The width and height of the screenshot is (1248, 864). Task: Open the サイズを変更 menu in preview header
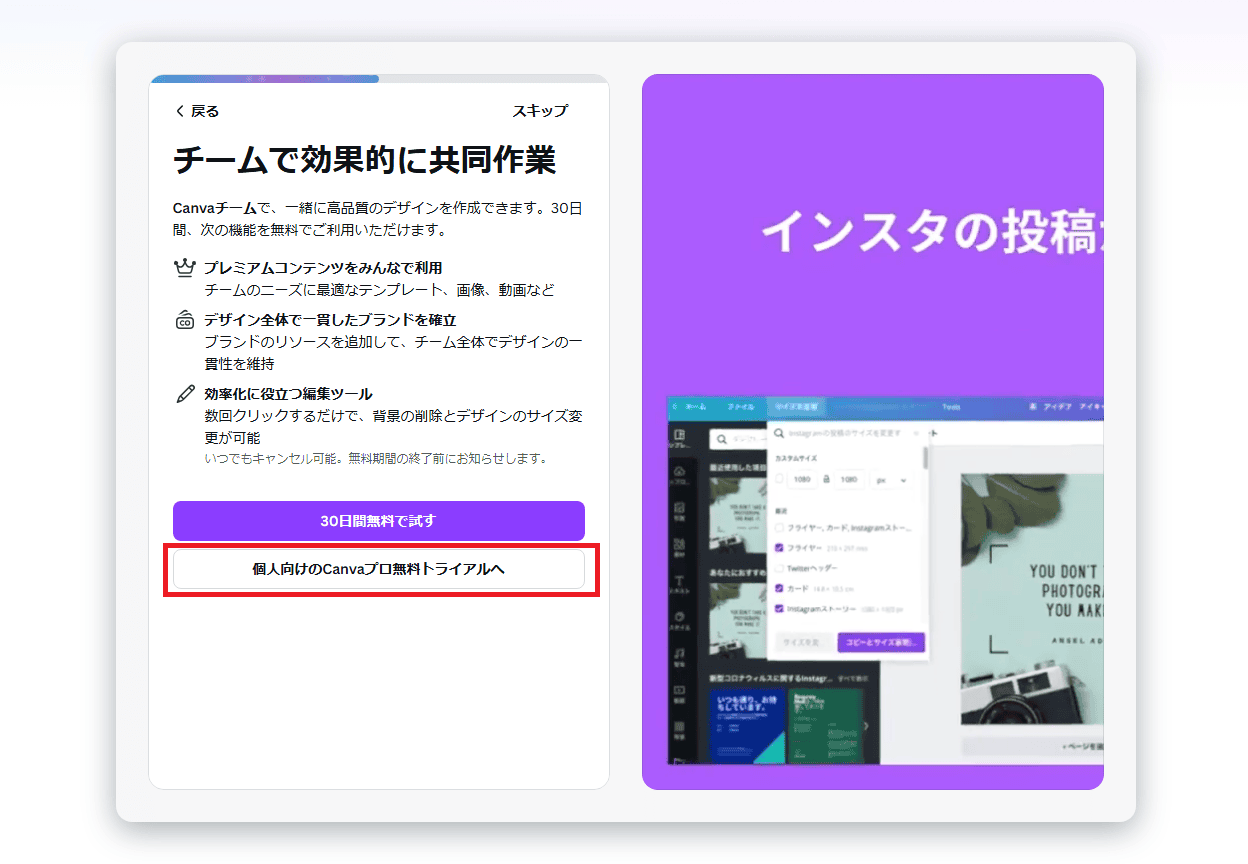point(797,407)
